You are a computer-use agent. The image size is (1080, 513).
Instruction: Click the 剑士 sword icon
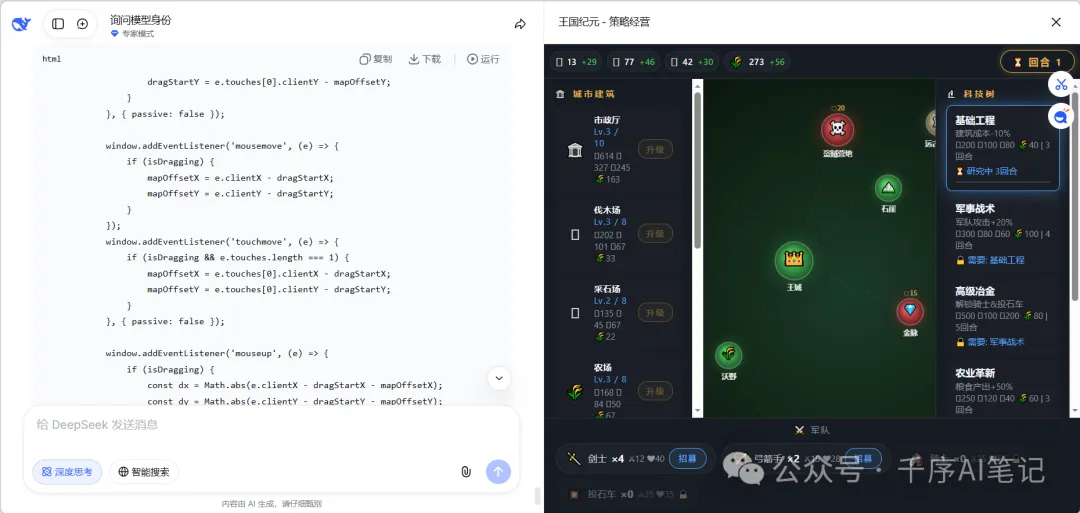pyautogui.click(x=574, y=459)
